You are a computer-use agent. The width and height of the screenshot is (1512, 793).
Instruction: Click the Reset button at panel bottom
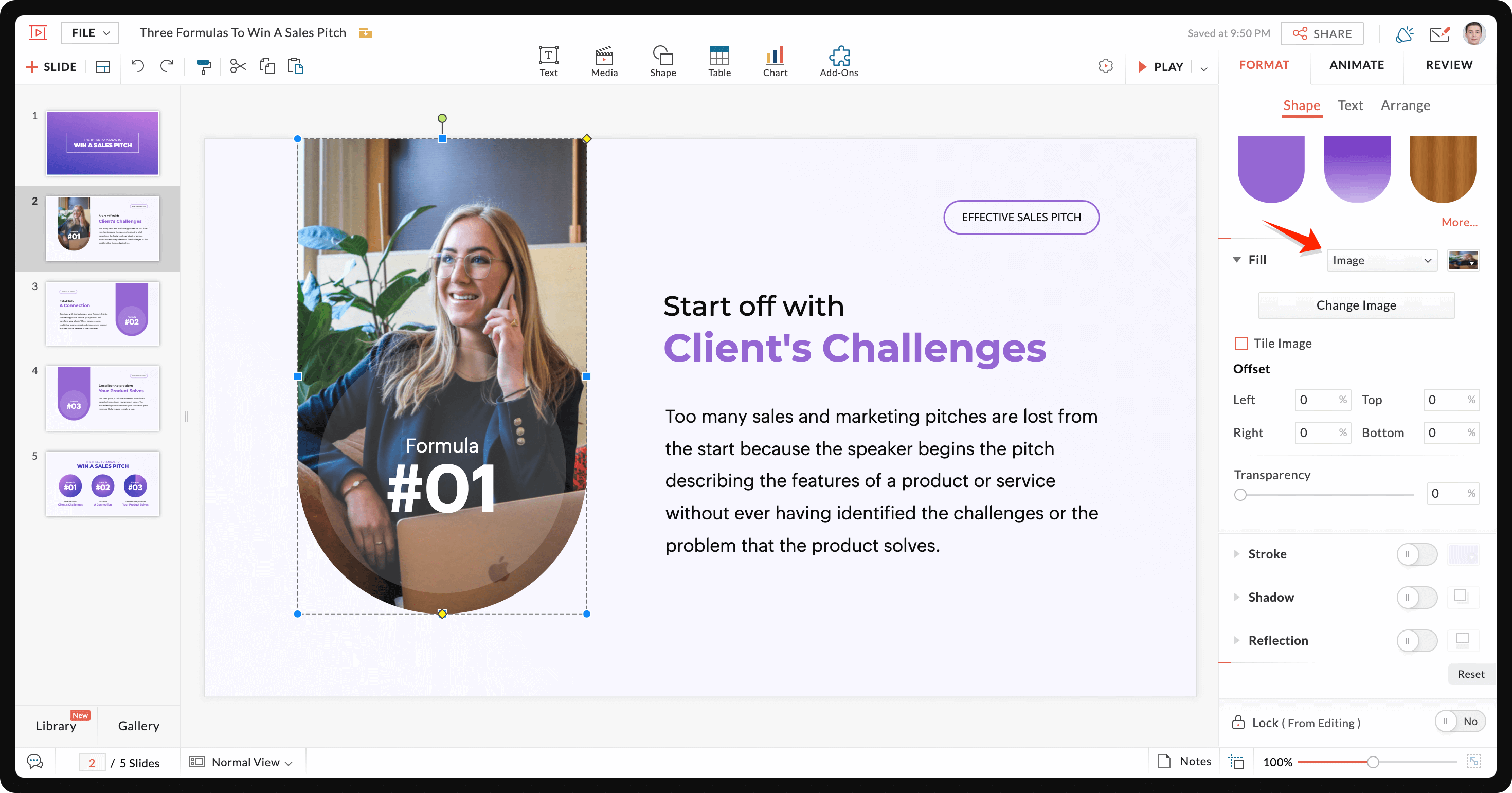coord(1467,674)
